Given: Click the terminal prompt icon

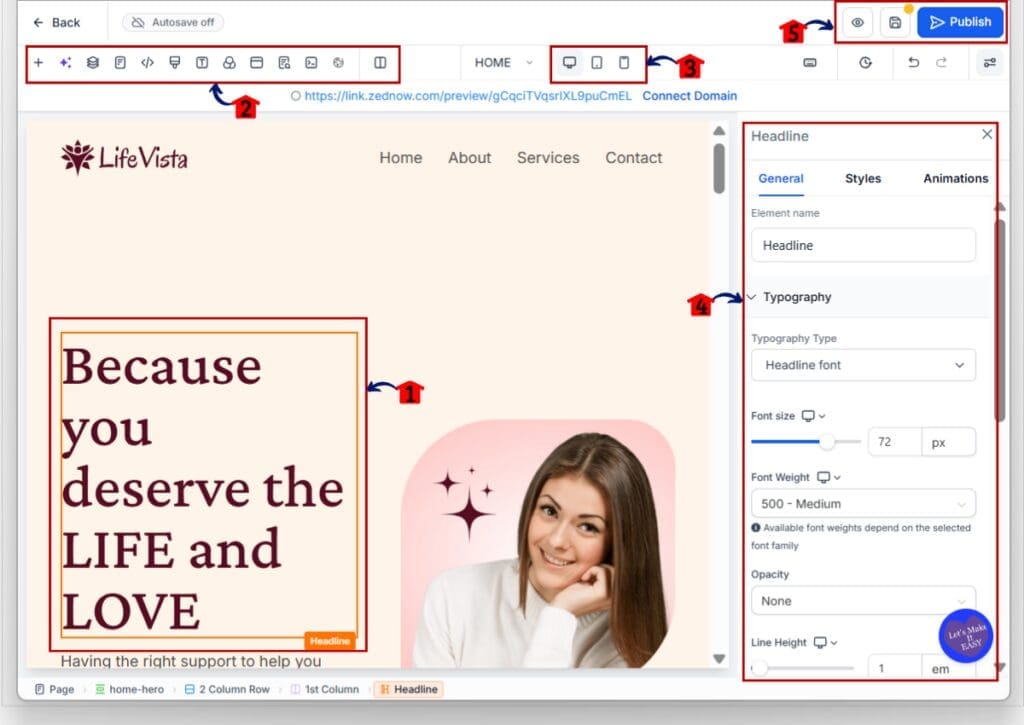Looking at the screenshot, I should (x=312, y=63).
